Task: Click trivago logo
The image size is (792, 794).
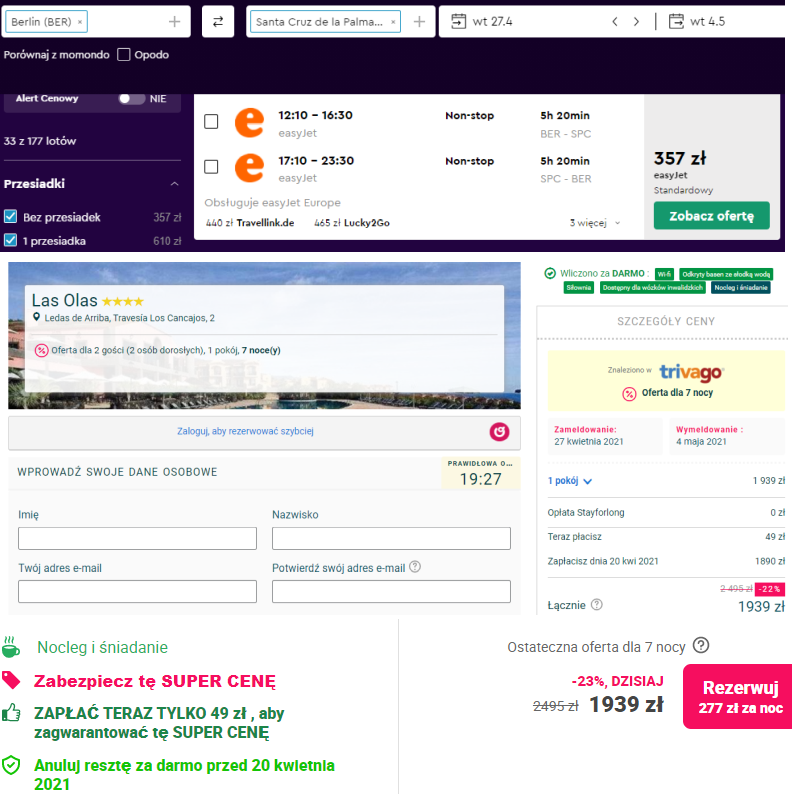Action: pos(692,372)
